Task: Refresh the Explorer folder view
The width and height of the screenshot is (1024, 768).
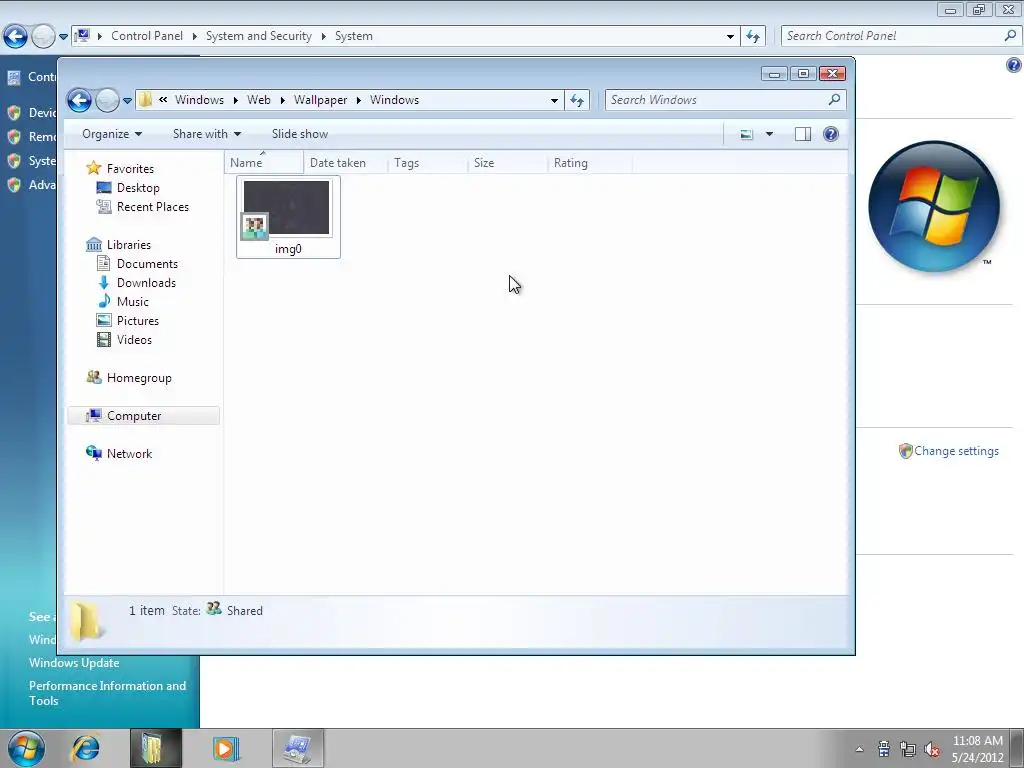Action: (577, 100)
